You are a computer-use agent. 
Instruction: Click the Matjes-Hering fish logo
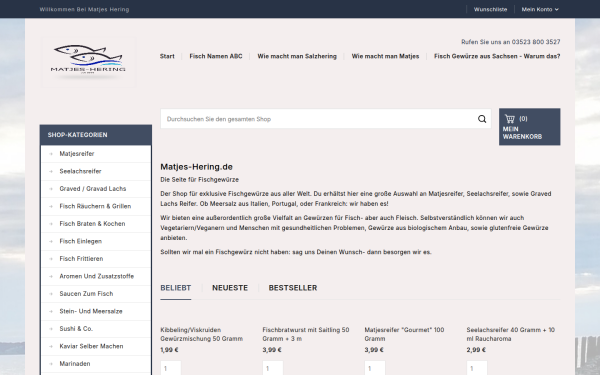tap(88, 62)
